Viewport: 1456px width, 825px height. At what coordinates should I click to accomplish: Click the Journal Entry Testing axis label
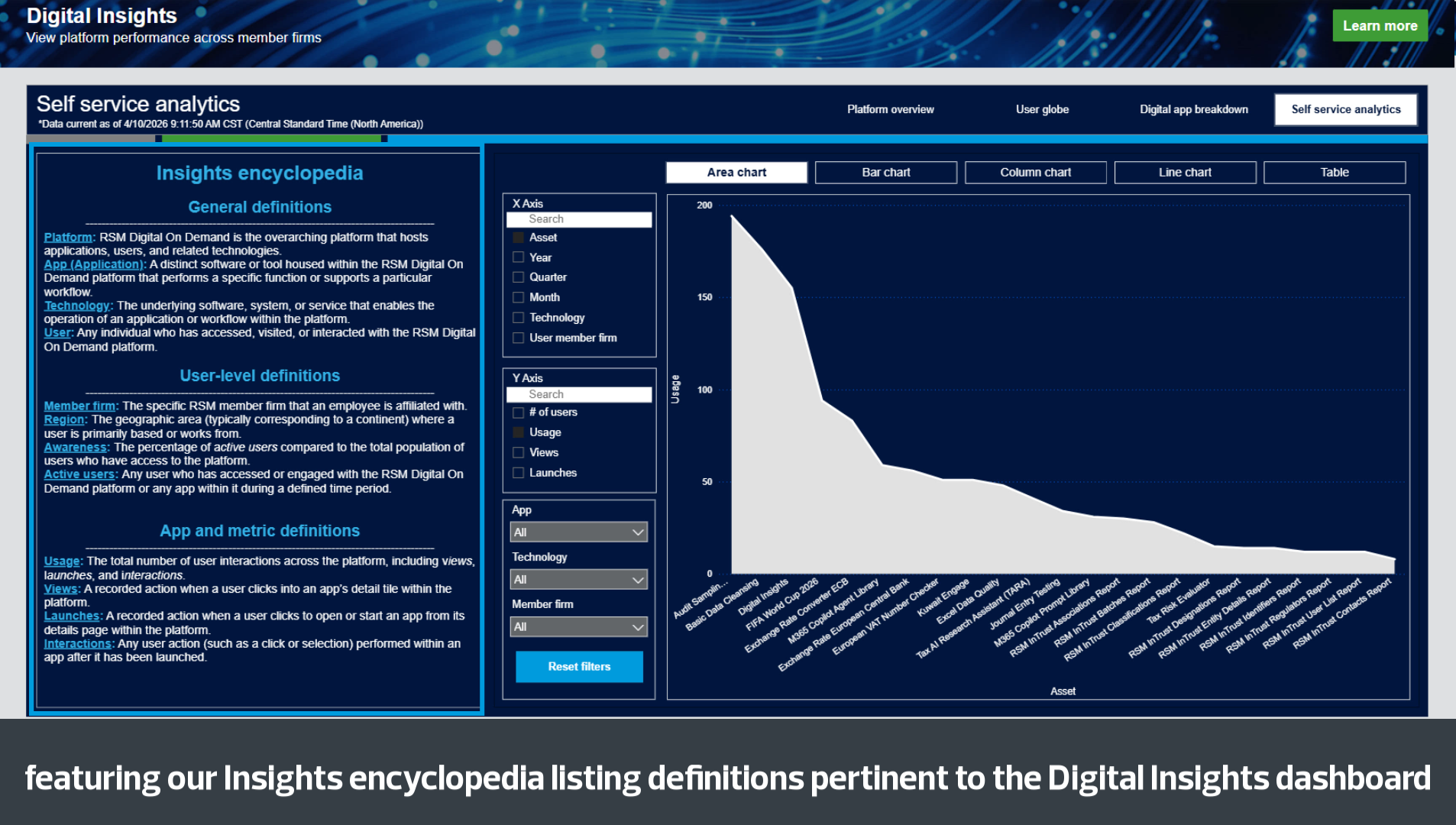click(1024, 603)
